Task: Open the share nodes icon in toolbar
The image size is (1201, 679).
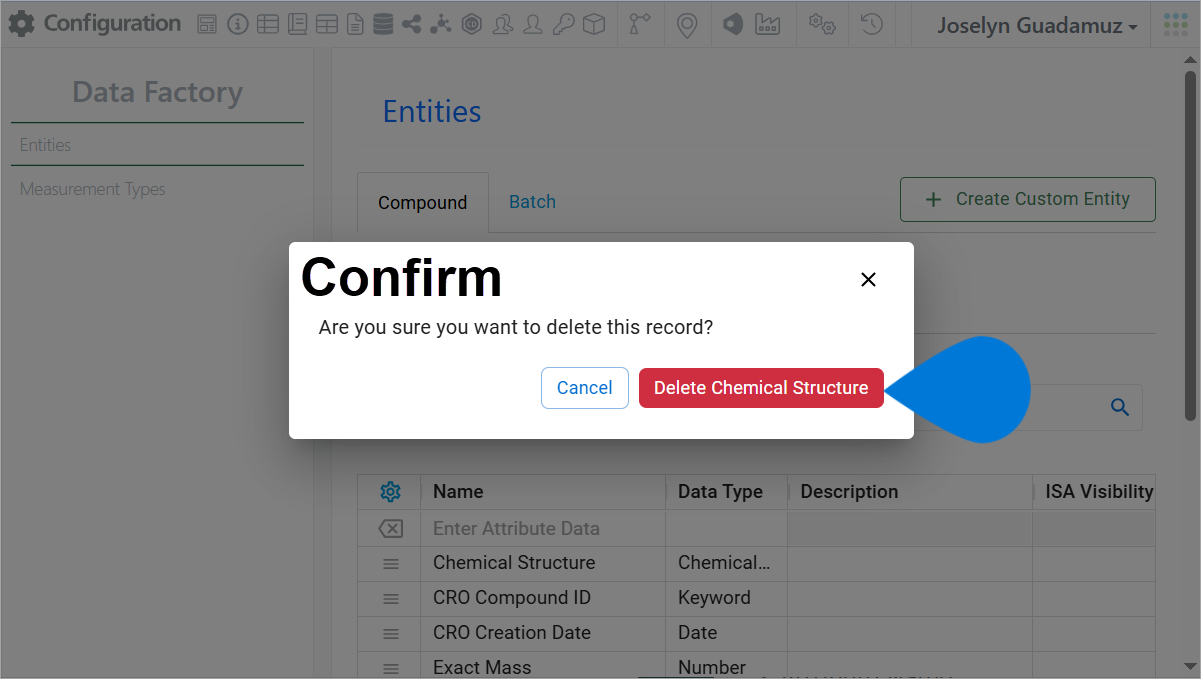Action: click(x=411, y=25)
